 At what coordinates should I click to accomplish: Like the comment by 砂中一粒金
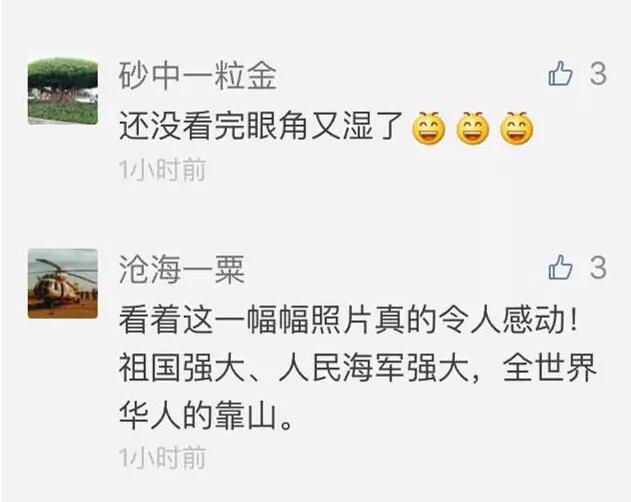click(560, 73)
